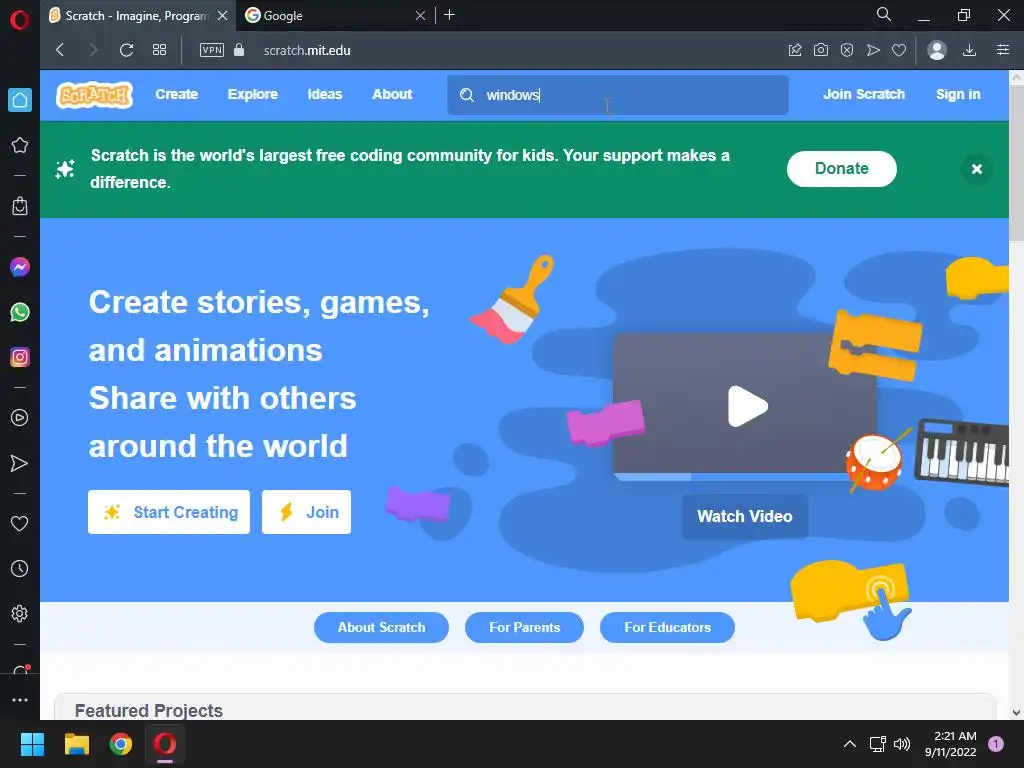
Task: Open the tab search magnifier
Action: [x=884, y=14]
